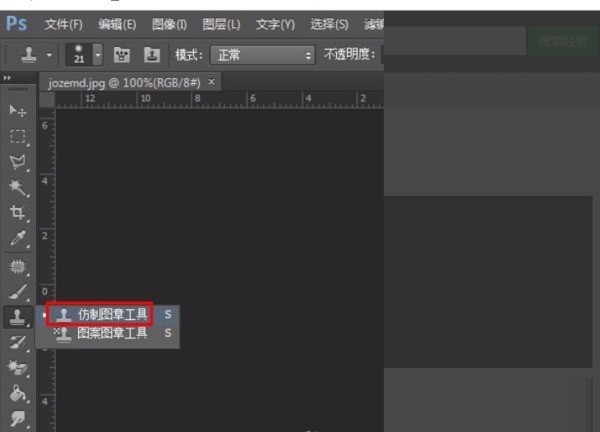Click the 不透明度 label

click(x=349, y=55)
